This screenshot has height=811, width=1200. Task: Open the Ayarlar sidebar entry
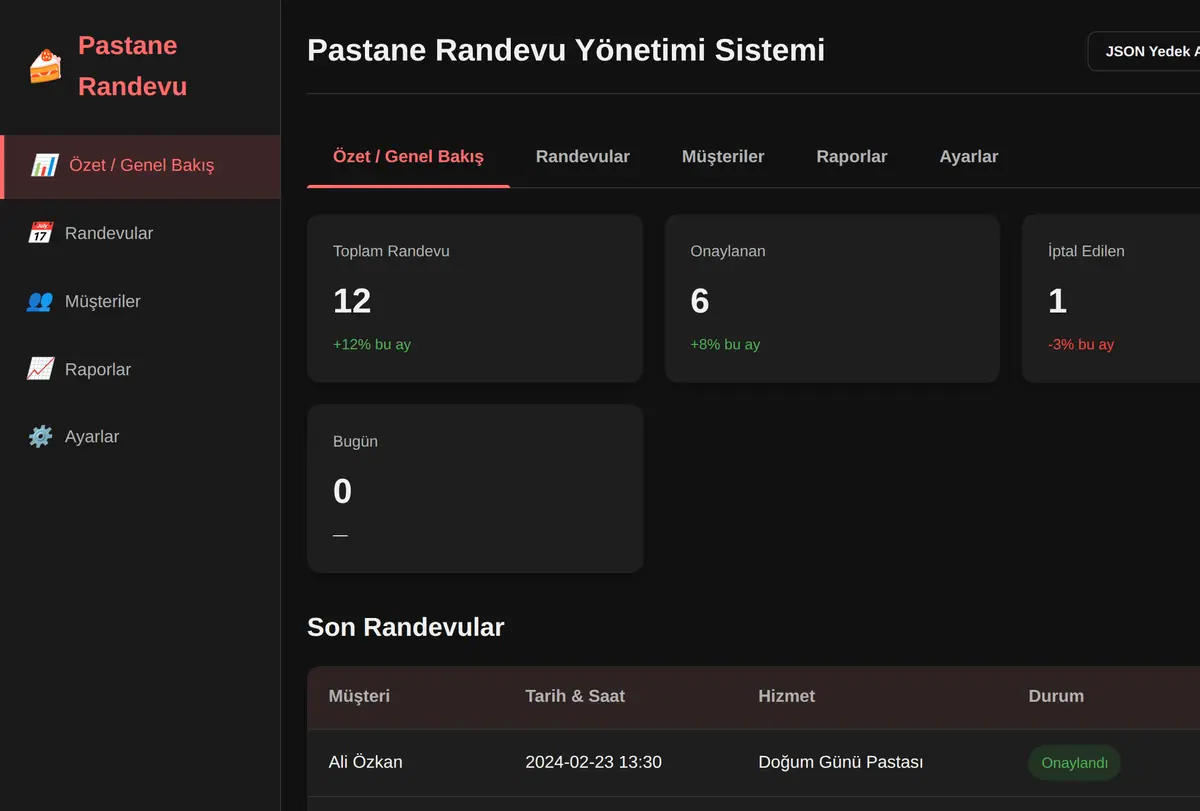click(x=92, y=437)
